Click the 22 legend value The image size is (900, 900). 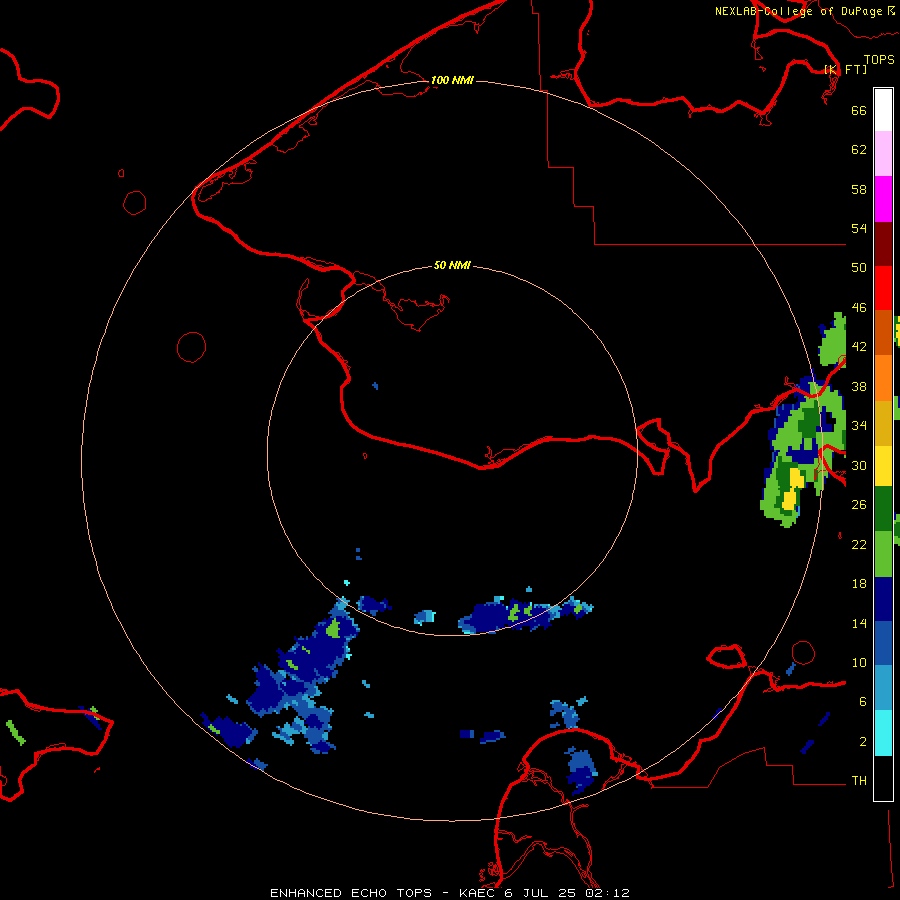tap(859, 544)
